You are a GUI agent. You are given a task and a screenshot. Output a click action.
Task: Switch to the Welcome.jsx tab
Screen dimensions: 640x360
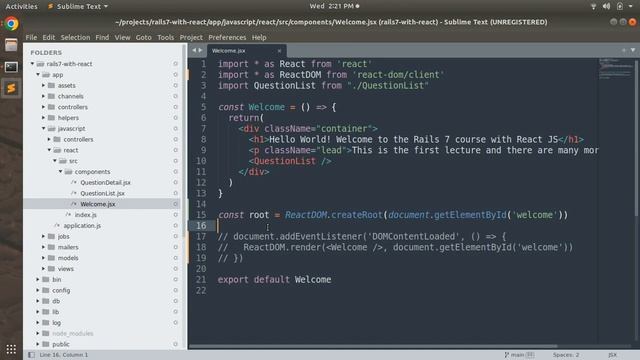[247, 51]
